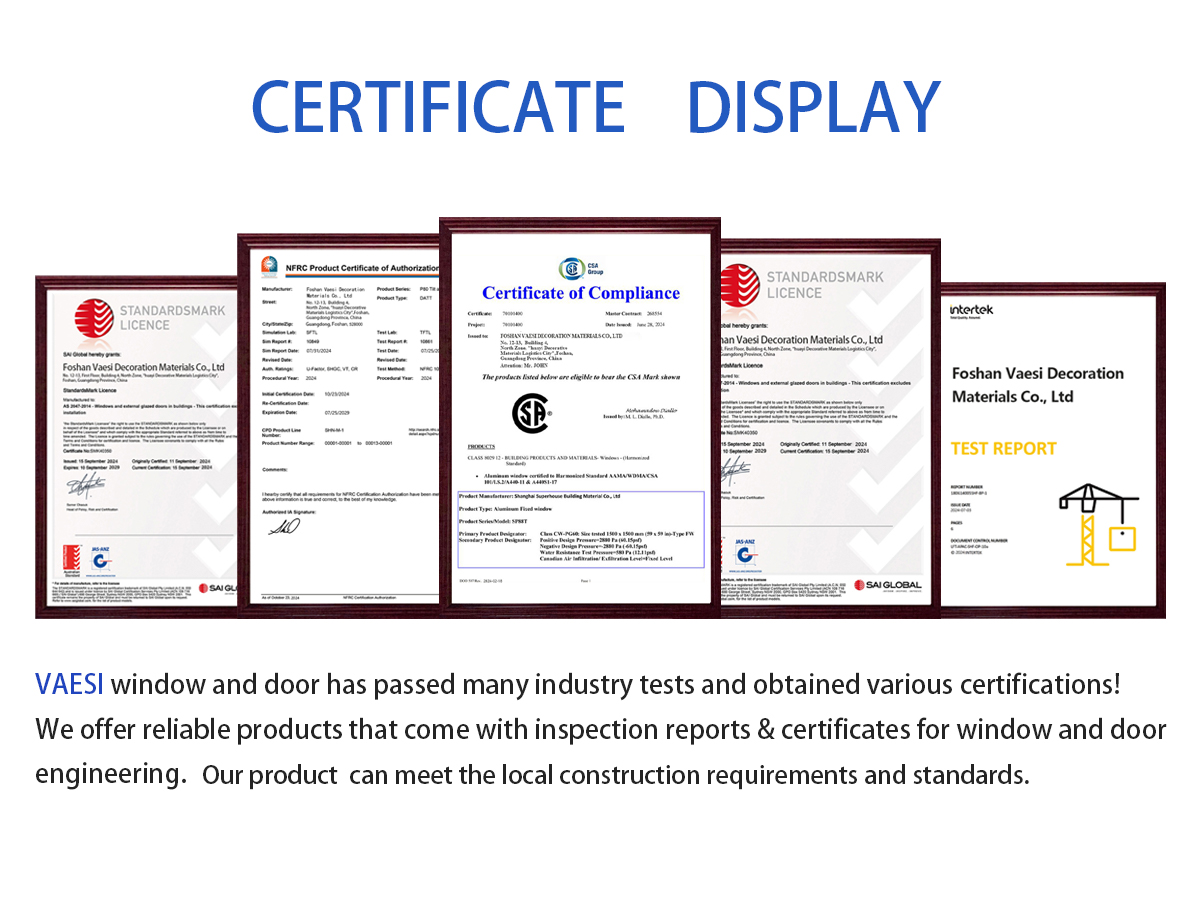This screenshot has width=1200, height=900.
Task: Click the NFRC logo on the authorization certificate
Action: [x=269, y=266]
